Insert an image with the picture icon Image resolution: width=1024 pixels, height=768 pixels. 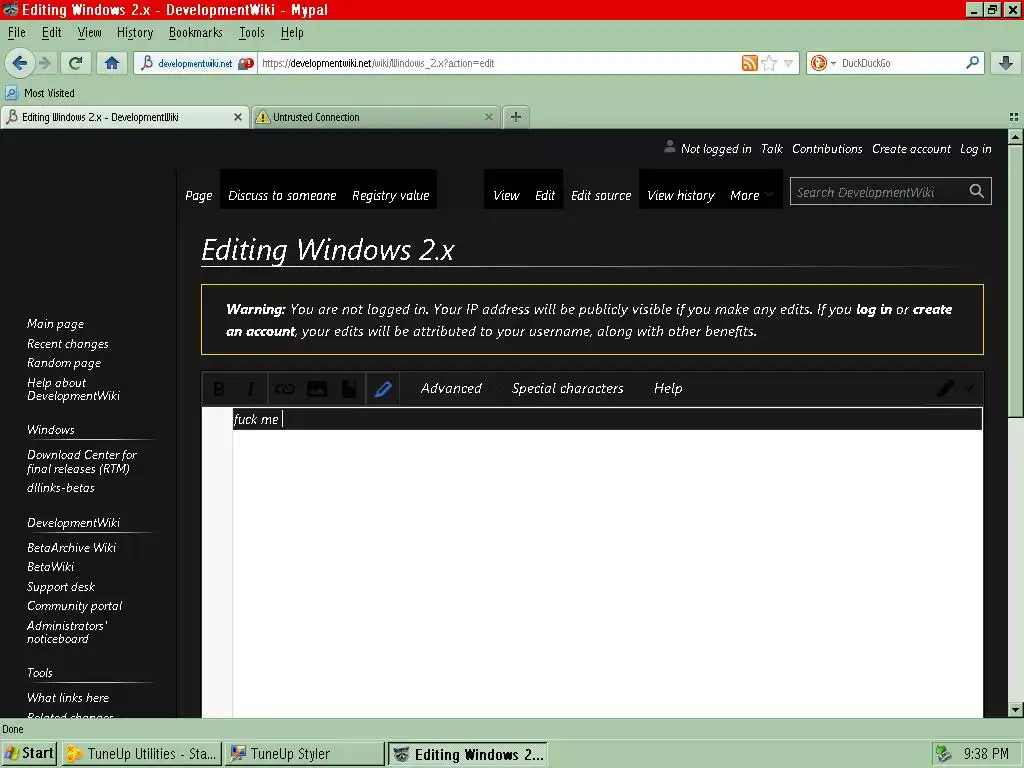click(317, 389)
